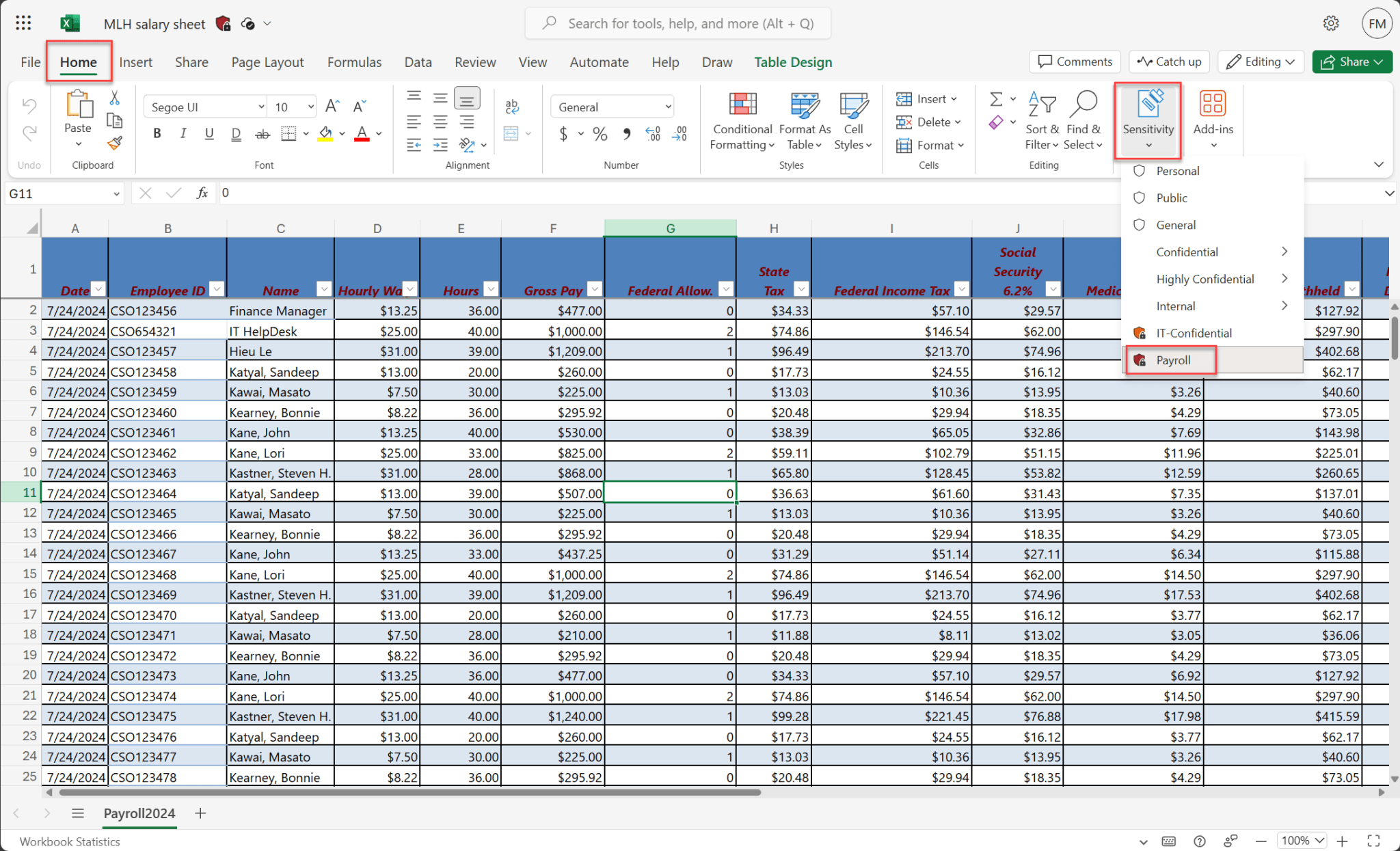Toggle italic formatting
The height and width of the screenshot is (851, 1400).
pos(183,133)
